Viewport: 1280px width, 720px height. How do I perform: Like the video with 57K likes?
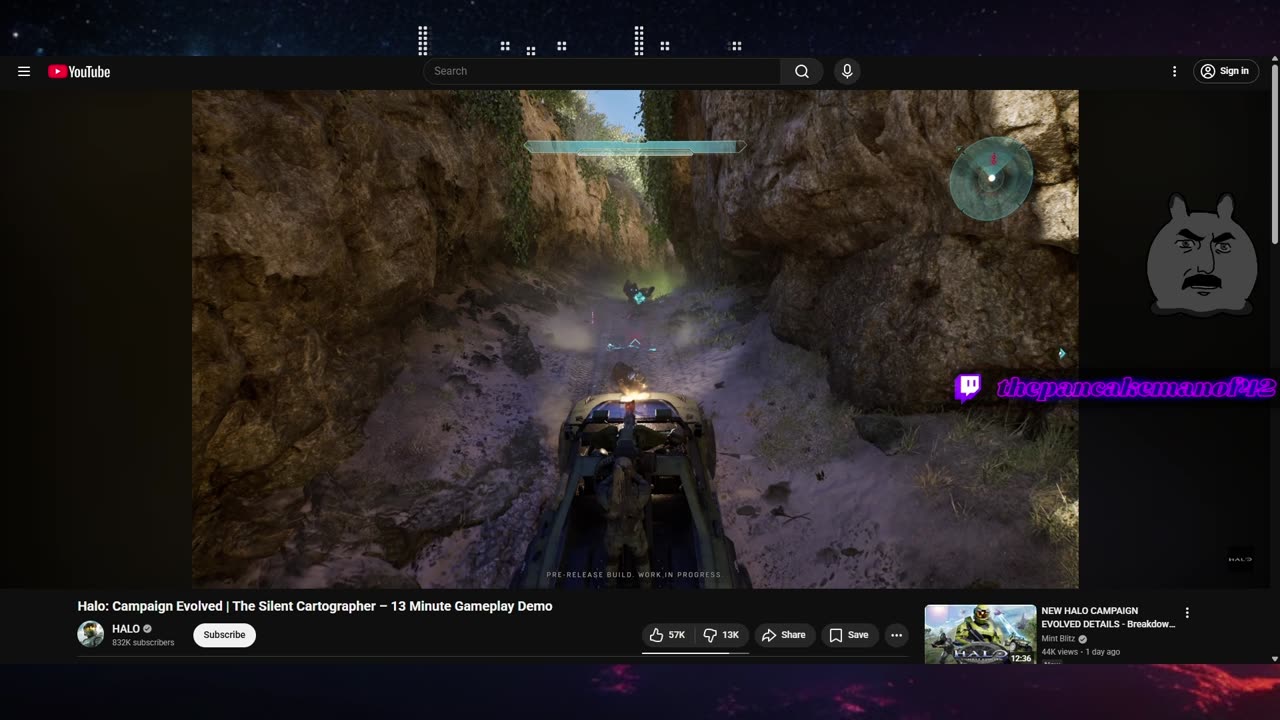pos(667,635)
